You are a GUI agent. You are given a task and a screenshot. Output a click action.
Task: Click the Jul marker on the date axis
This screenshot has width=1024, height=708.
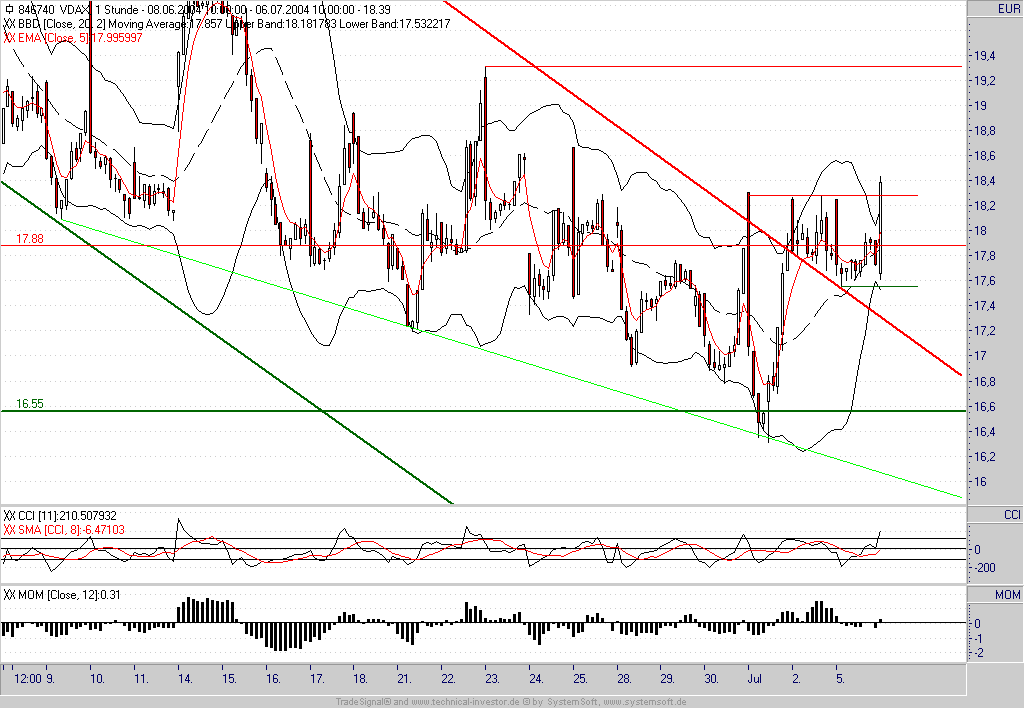pos(755,679)
